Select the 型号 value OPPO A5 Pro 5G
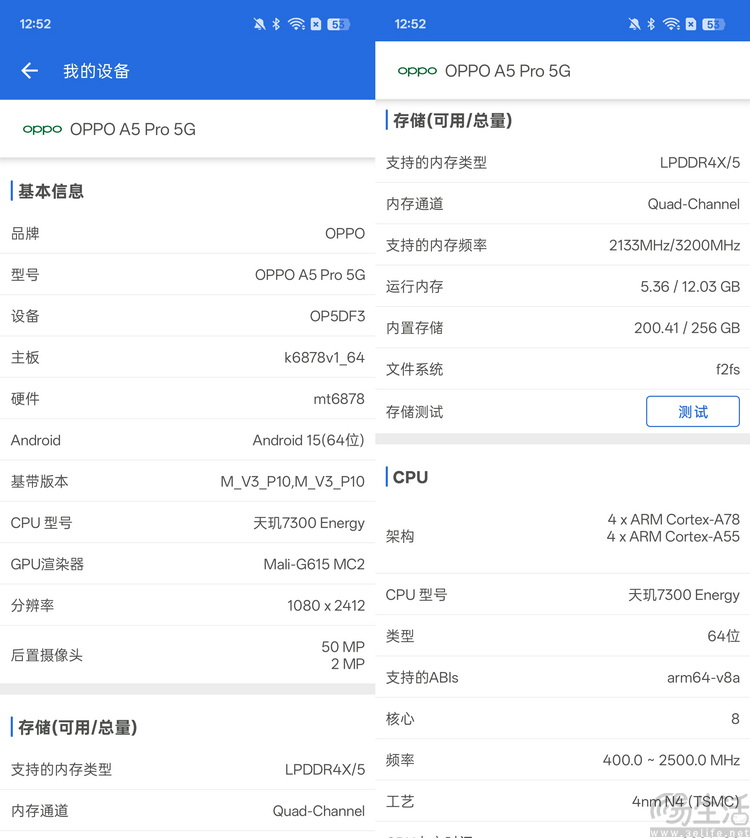This screenshot has height=838, width=750. [310, 275]
